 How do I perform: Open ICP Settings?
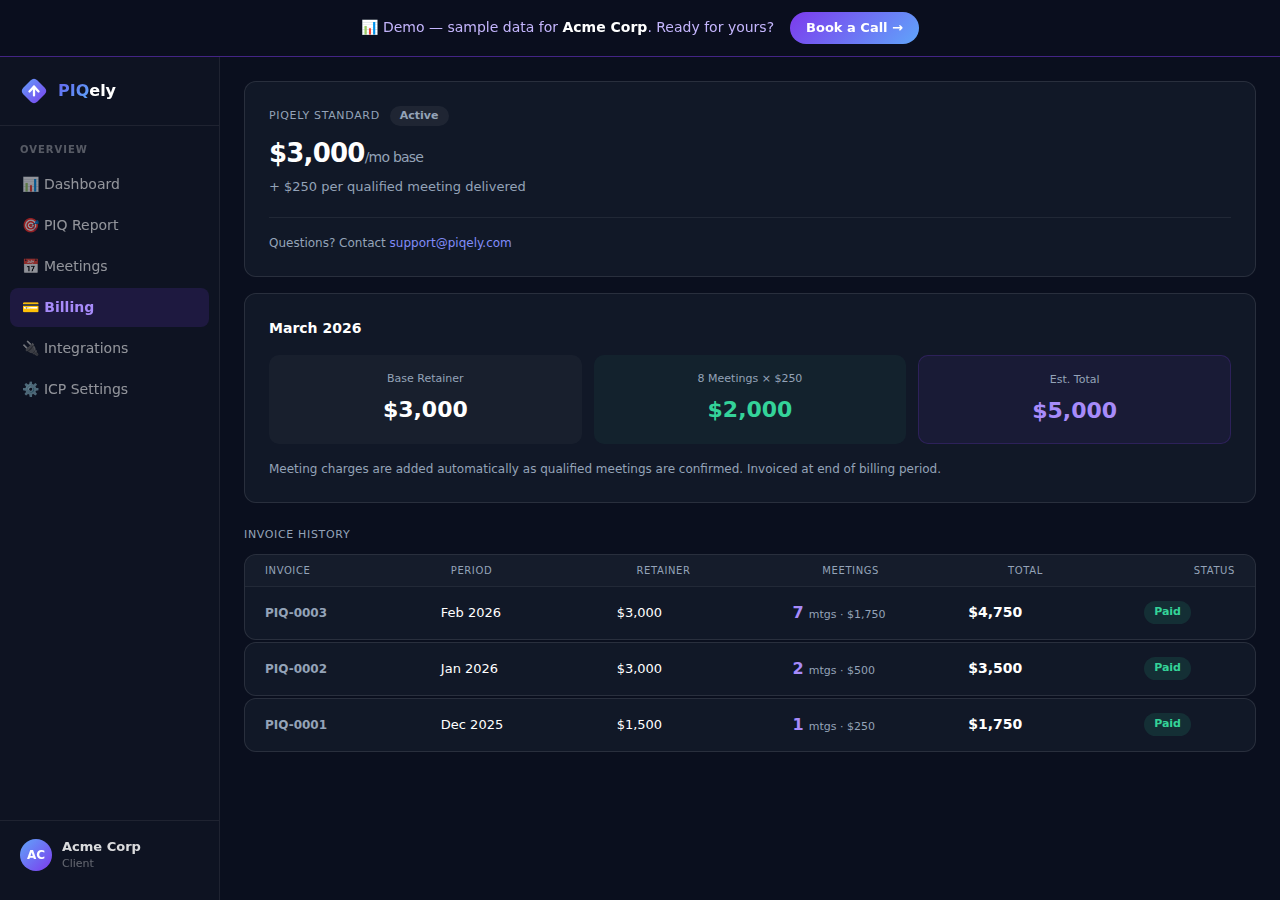[109, 389]
